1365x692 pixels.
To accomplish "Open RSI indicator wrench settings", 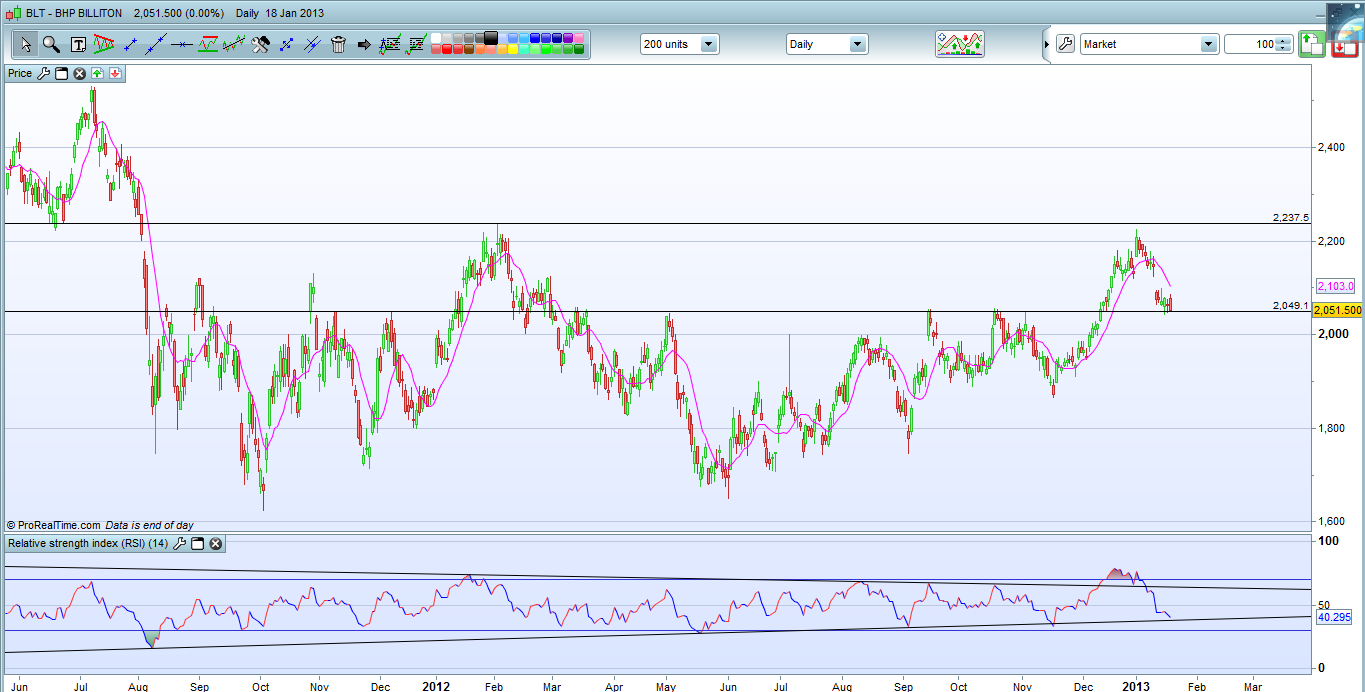I will pos(180,543).
